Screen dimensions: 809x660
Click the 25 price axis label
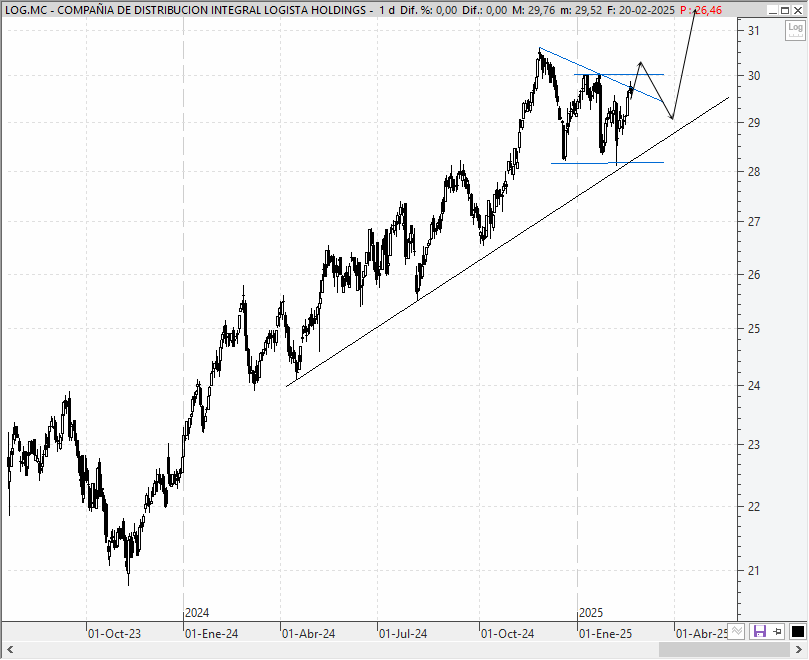pos(754,329)
